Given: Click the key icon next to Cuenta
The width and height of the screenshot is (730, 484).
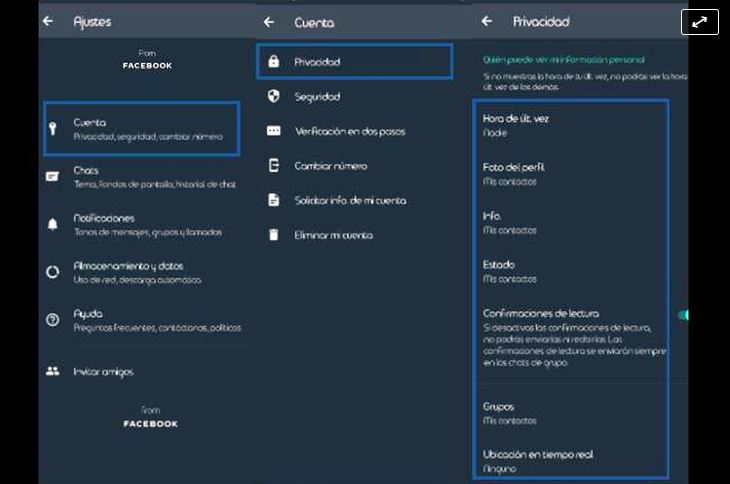Looking at the screenshot, I should pyautogui.click(x=53, y=128).
